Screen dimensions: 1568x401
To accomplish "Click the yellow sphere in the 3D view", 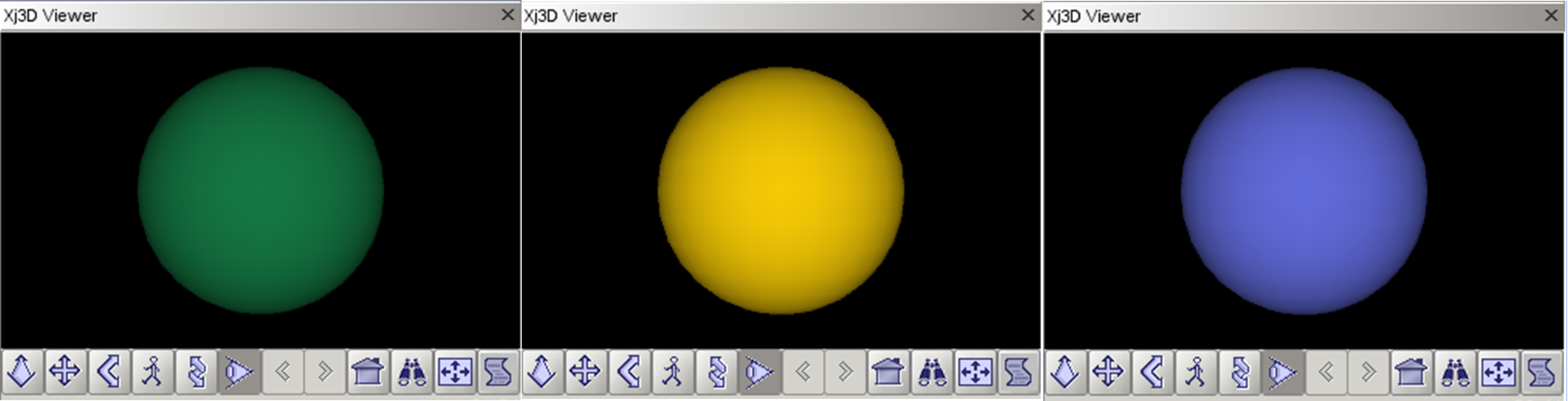I will pyautogui.click(x=781, y=190).
